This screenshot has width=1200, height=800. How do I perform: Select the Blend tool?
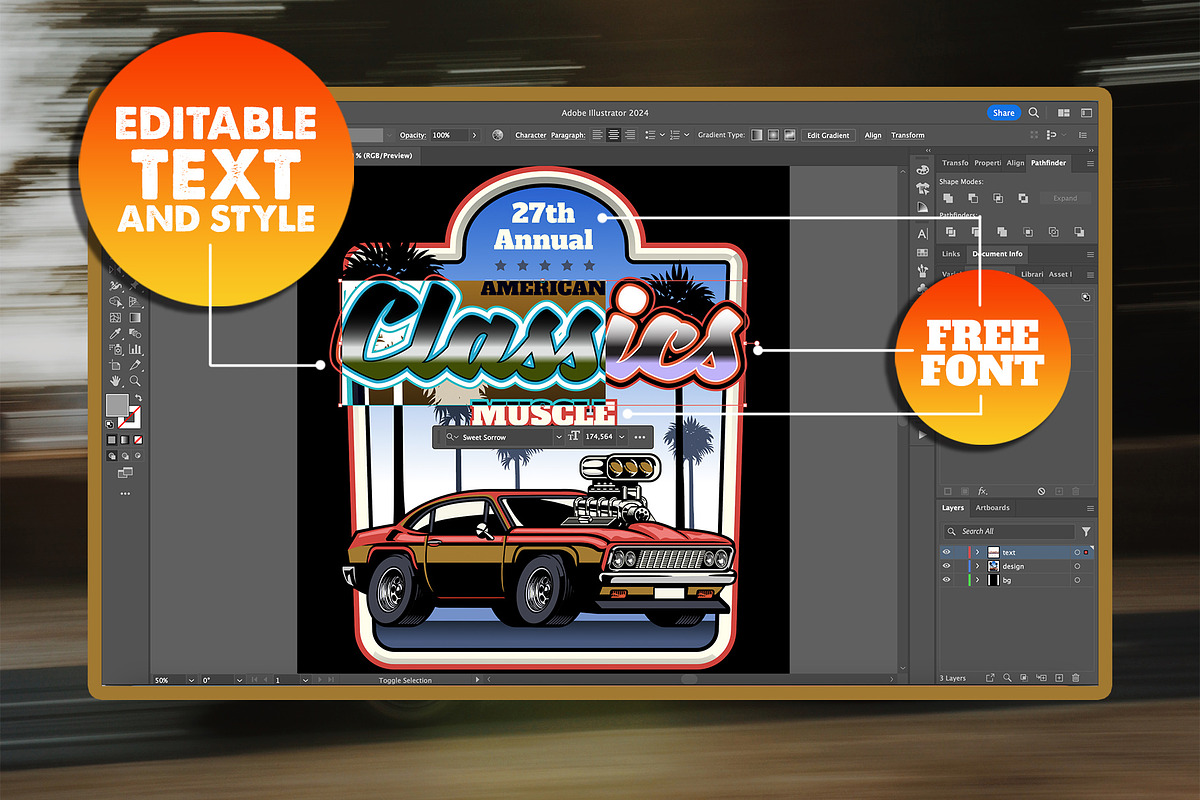coord(135,333)
